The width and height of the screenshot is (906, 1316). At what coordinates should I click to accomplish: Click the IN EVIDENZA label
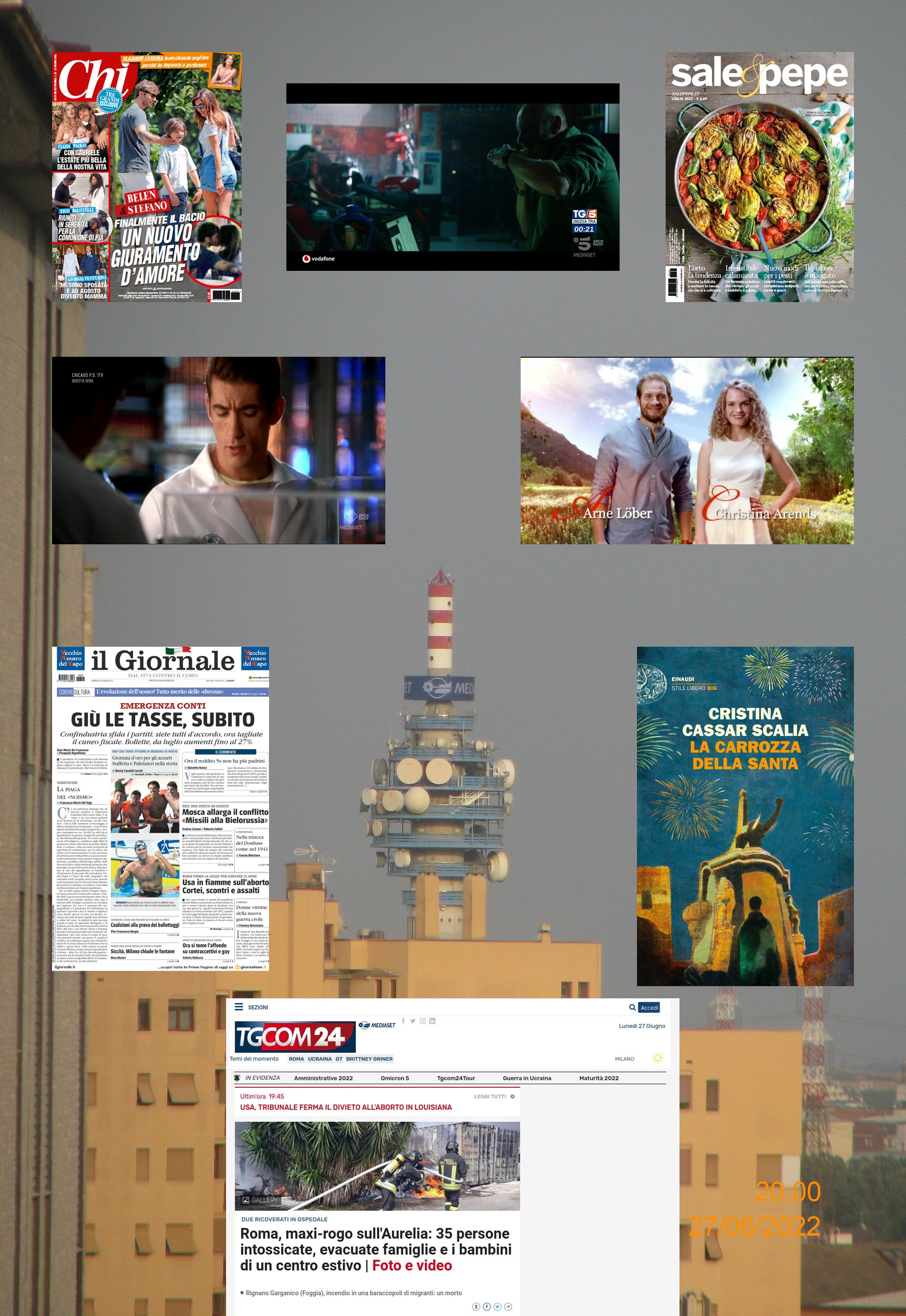coord(262,1078)
